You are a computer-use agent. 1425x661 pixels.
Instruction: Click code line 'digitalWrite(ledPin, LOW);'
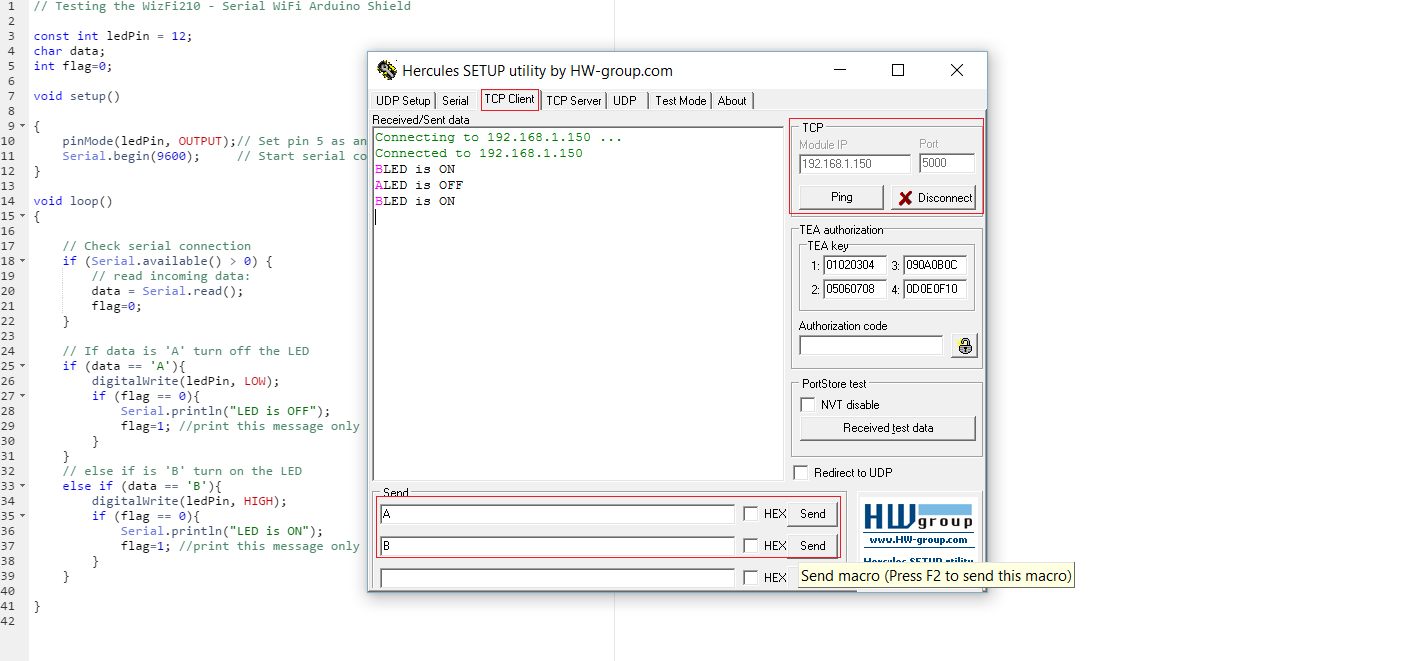point(185,381)
